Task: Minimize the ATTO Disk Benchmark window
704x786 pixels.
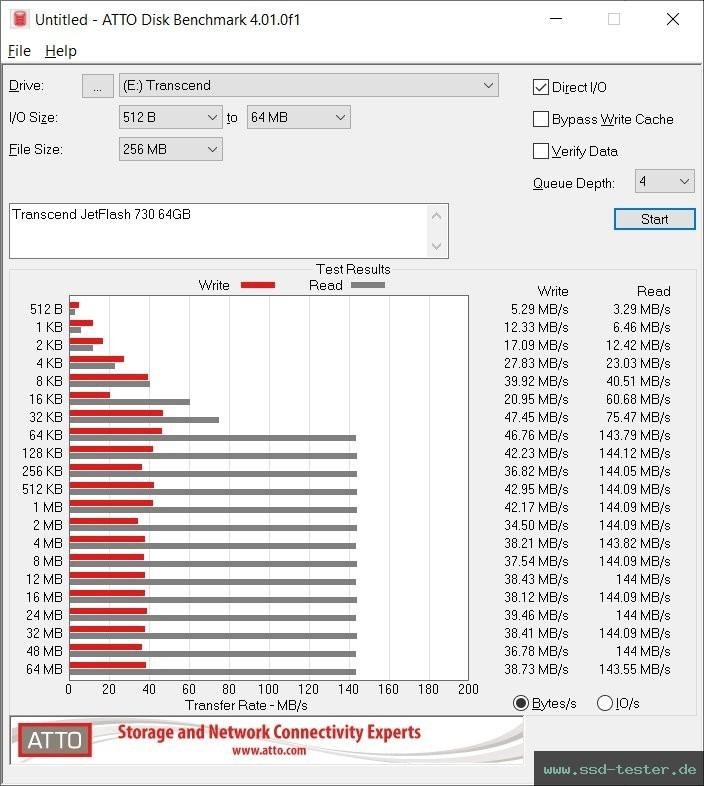Action: coord(556,19)
